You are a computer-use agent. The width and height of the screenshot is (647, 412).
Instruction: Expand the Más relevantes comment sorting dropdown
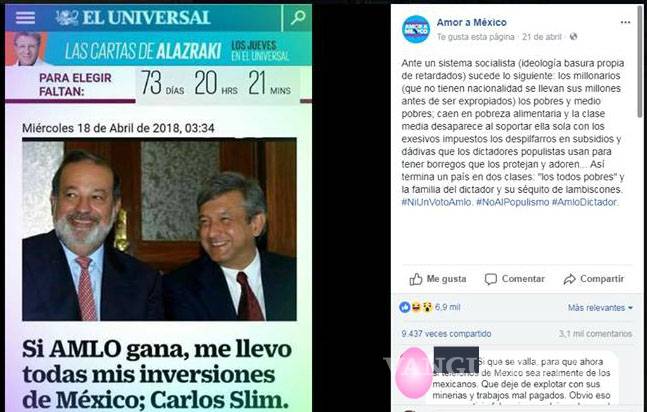coord(600,308)
